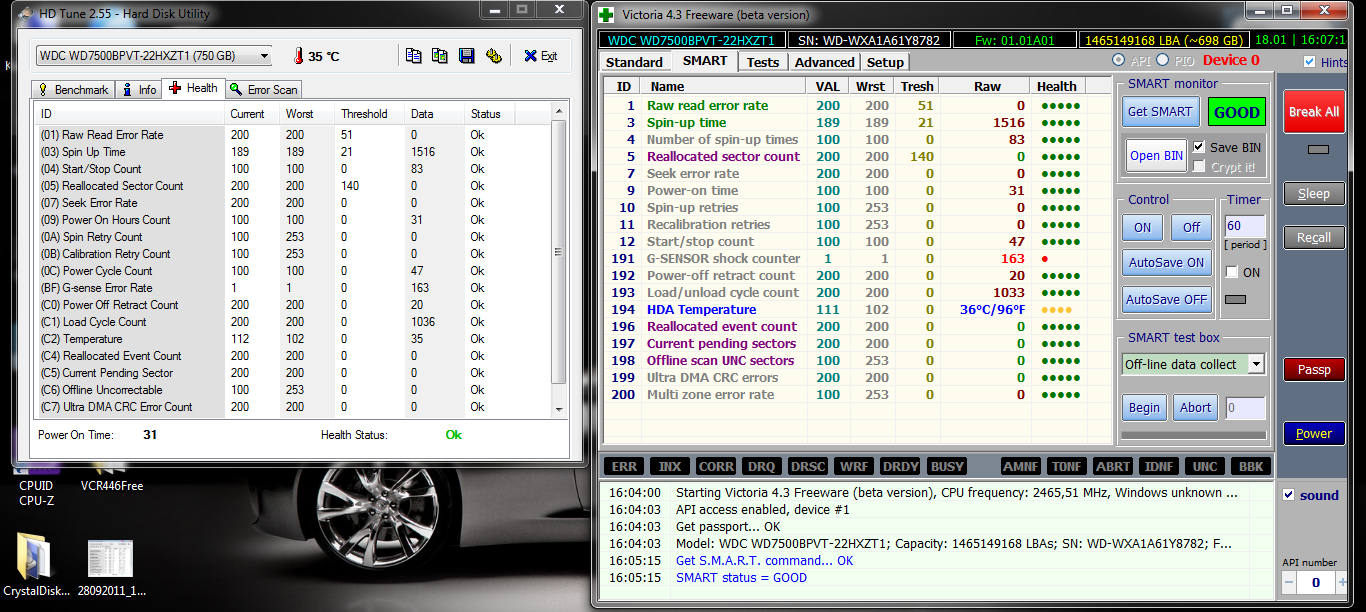Open the CrystalDisk folder on the desktop

click(x=36, y=565)
